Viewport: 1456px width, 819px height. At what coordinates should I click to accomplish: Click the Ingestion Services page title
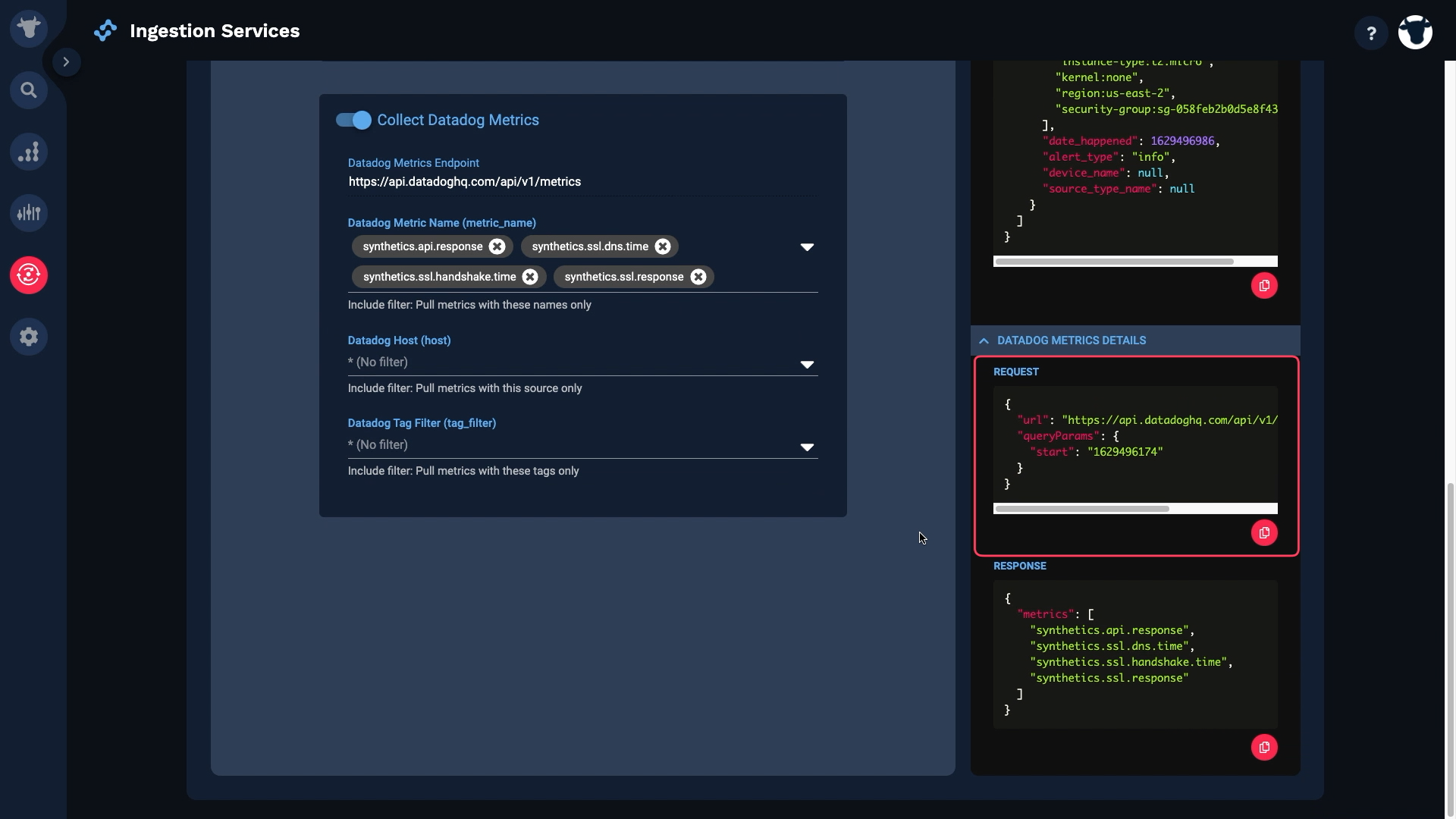pyautogui.click(x=215, y=31)
